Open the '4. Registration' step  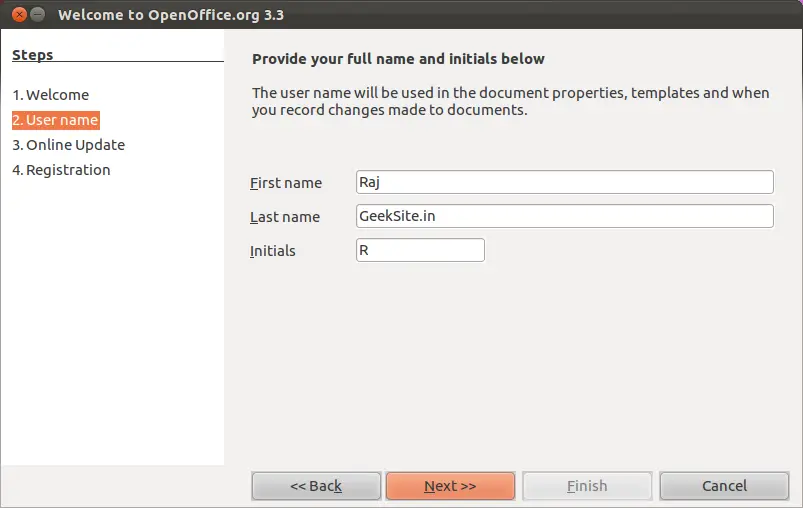pos(61,170)
